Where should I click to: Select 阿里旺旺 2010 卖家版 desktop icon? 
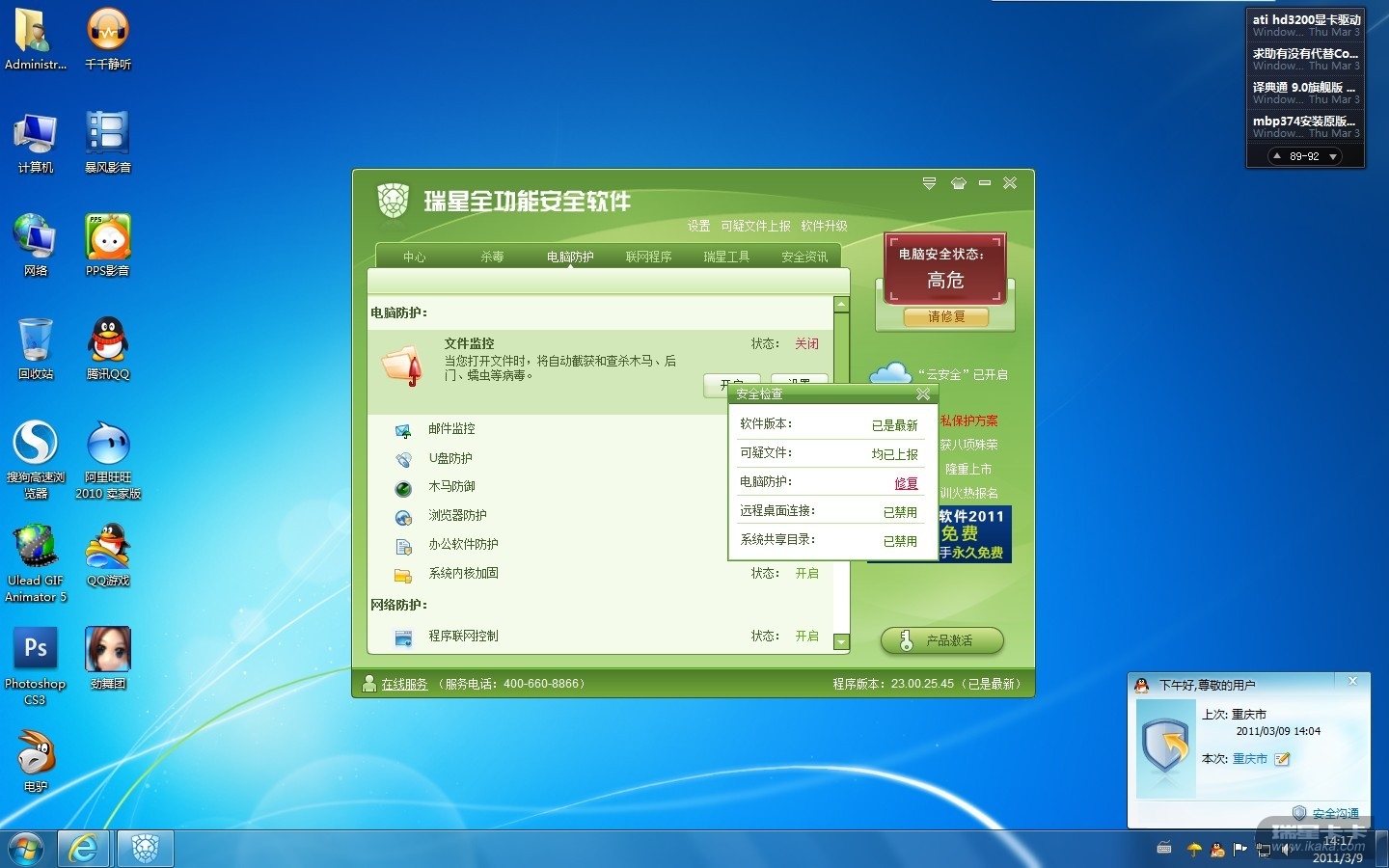108,459
